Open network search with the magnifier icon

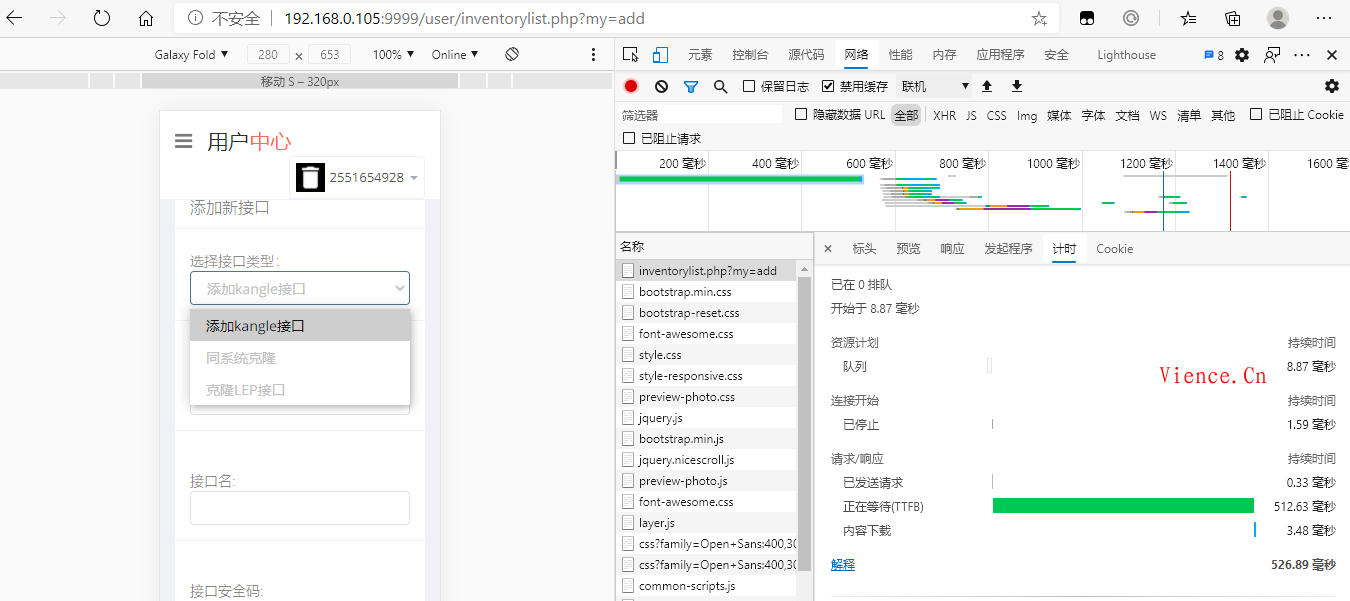point(720,86)
